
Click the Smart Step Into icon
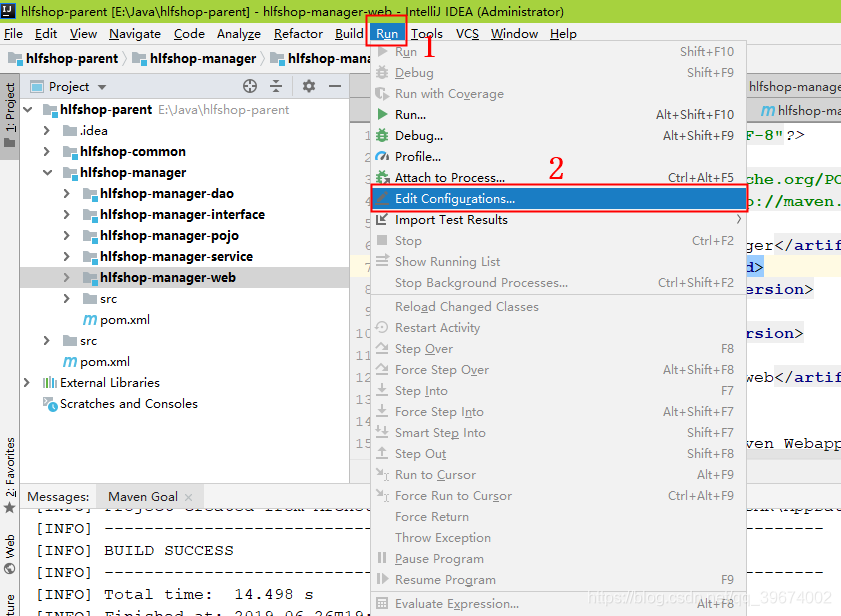[382, 432]
